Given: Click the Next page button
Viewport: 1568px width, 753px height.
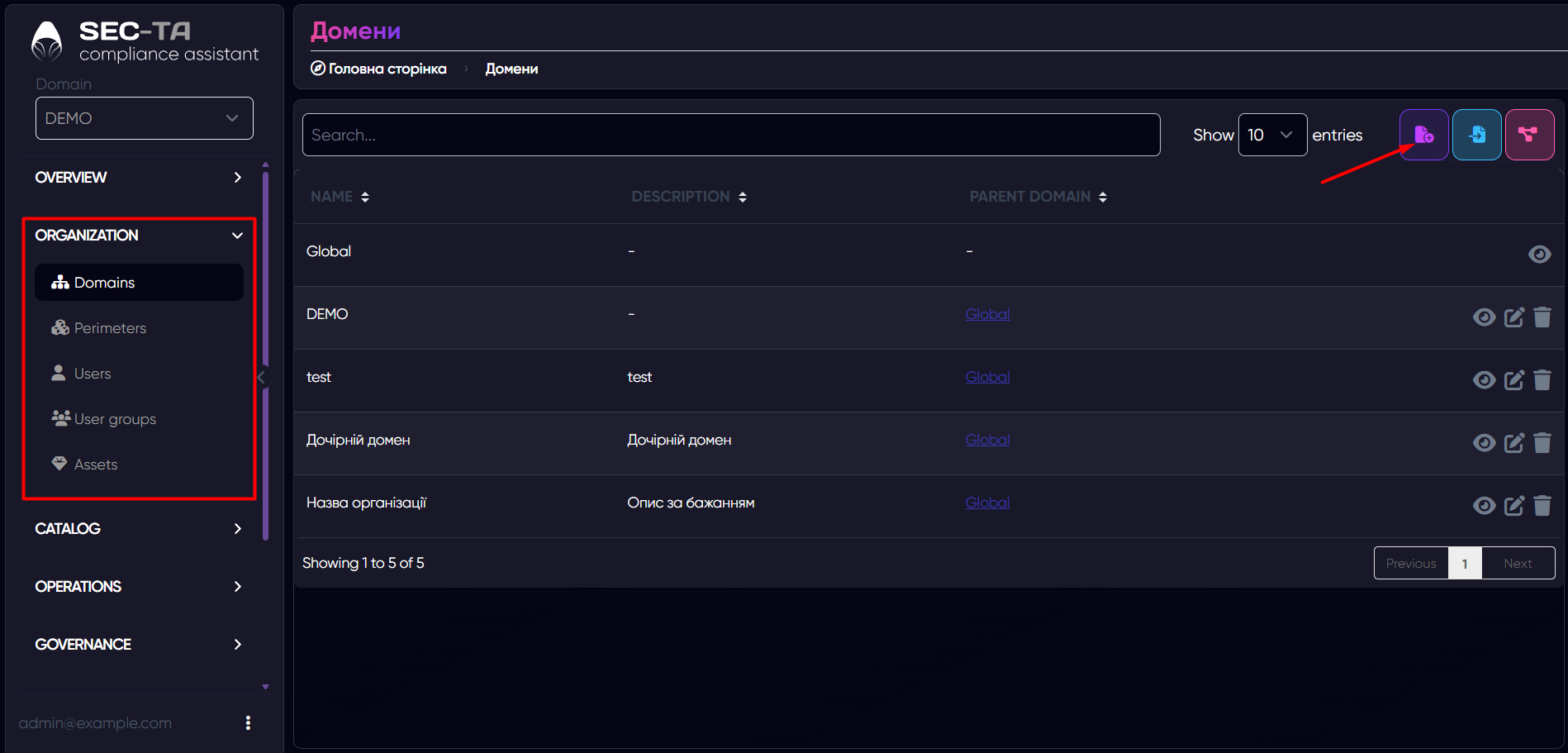Looking at the screenshot, I should [x=1518, y=563].
